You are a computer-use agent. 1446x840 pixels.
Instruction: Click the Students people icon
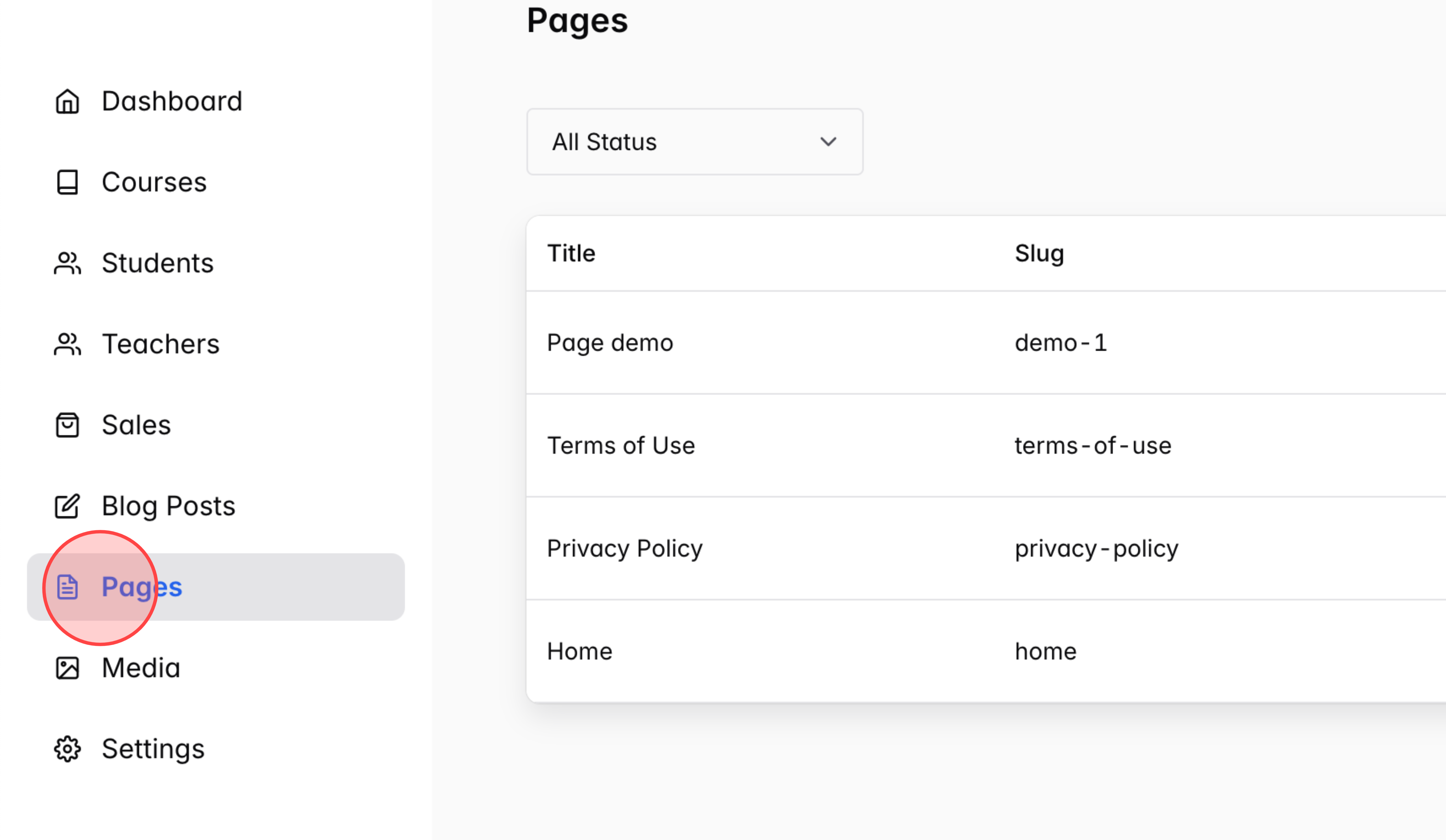pyautogui.click(x=67, y=263)
